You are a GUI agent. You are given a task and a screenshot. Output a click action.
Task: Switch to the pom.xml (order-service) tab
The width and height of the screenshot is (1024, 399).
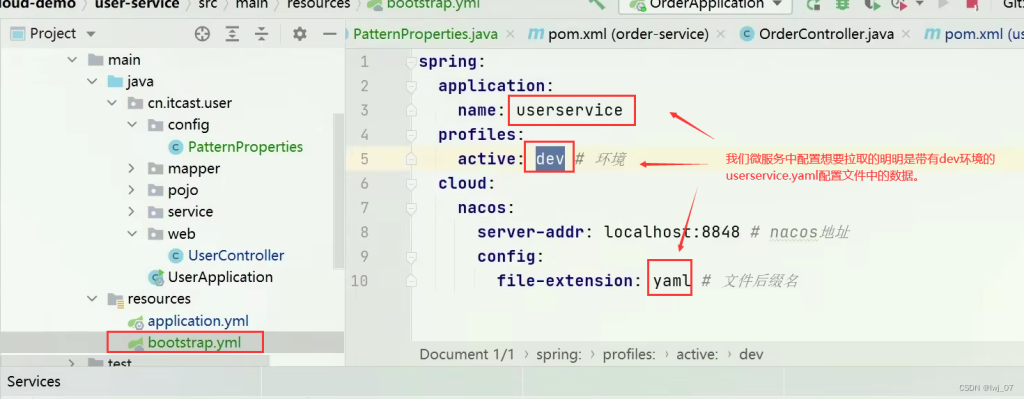(x=628, y=34)
